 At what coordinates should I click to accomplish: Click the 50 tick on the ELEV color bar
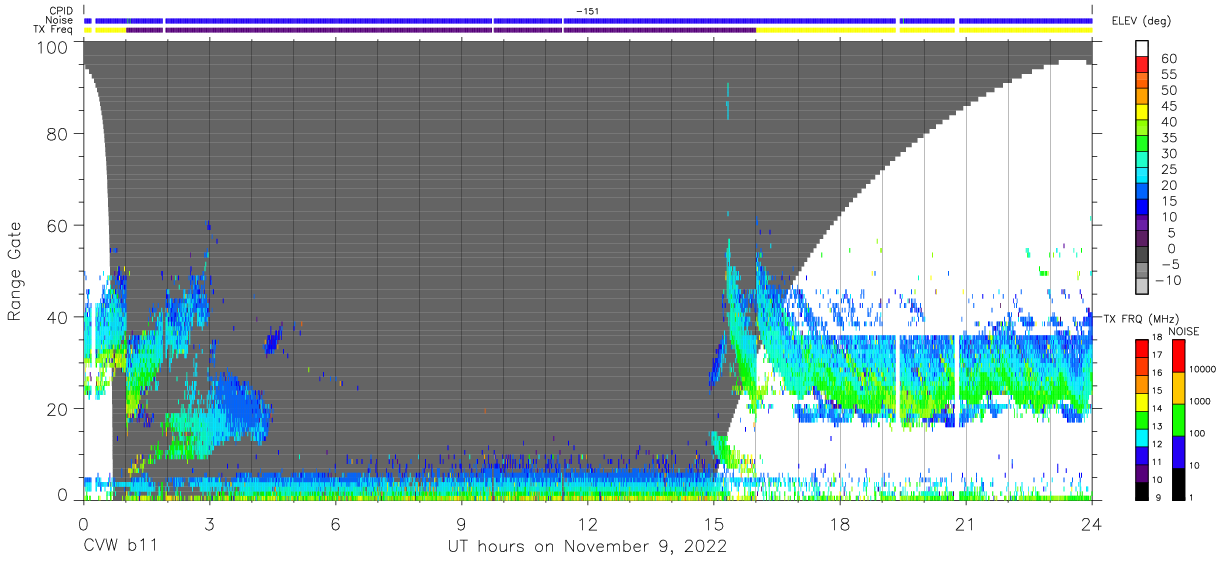(1168, 90)
